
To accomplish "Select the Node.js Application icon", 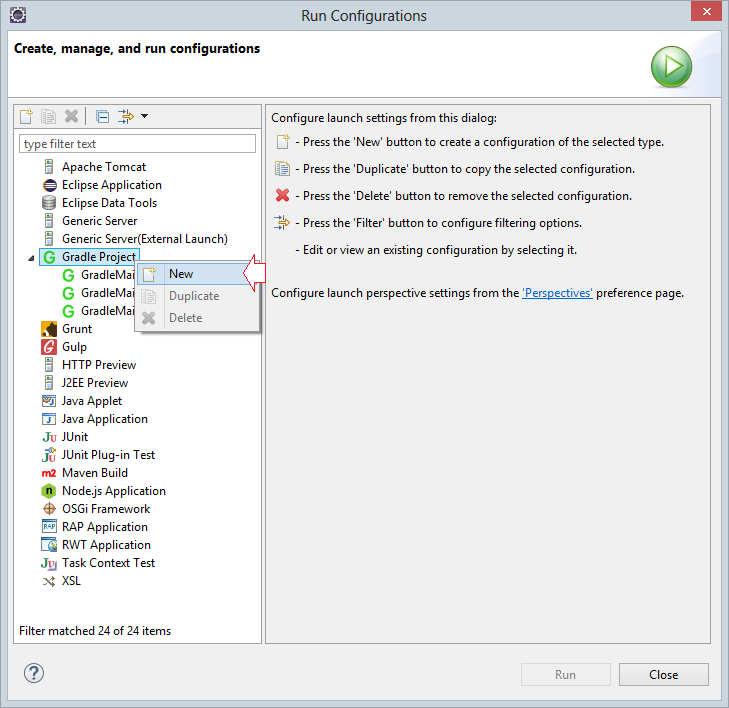I will pyautogui.click(x=49, y=491).
